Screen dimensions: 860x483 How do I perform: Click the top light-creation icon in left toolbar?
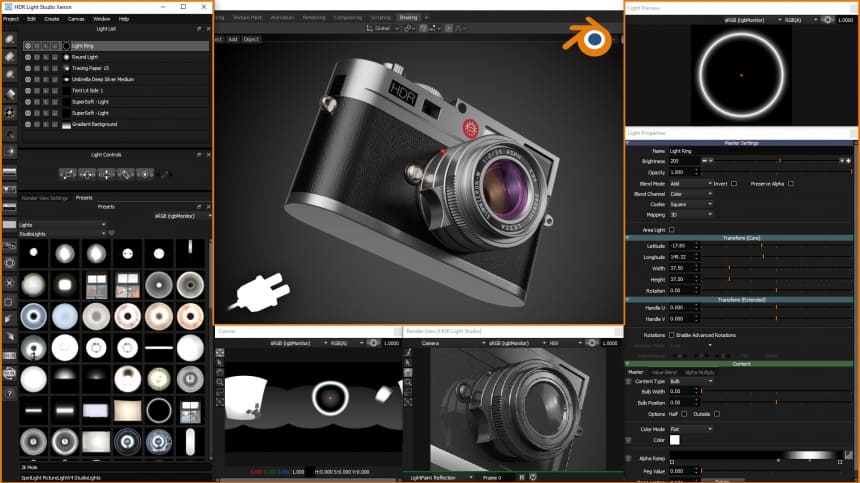[x=9, y=38]
